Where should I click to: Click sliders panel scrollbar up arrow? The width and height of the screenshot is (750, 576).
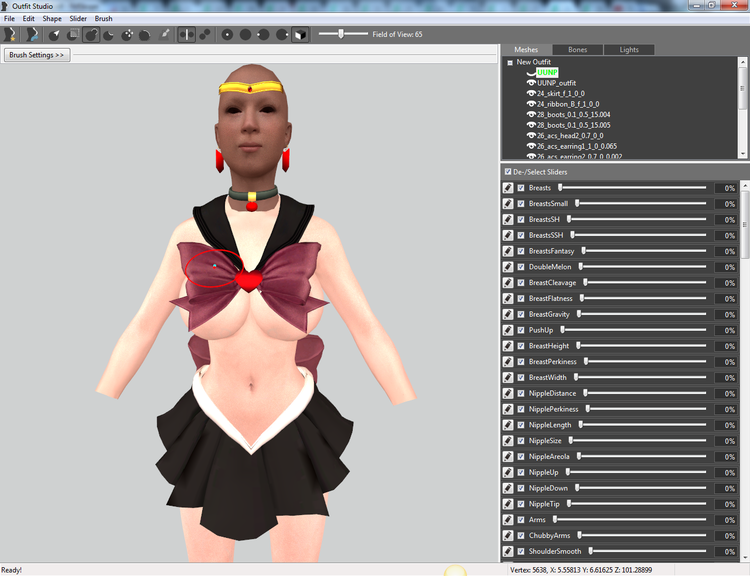(745, 185)
